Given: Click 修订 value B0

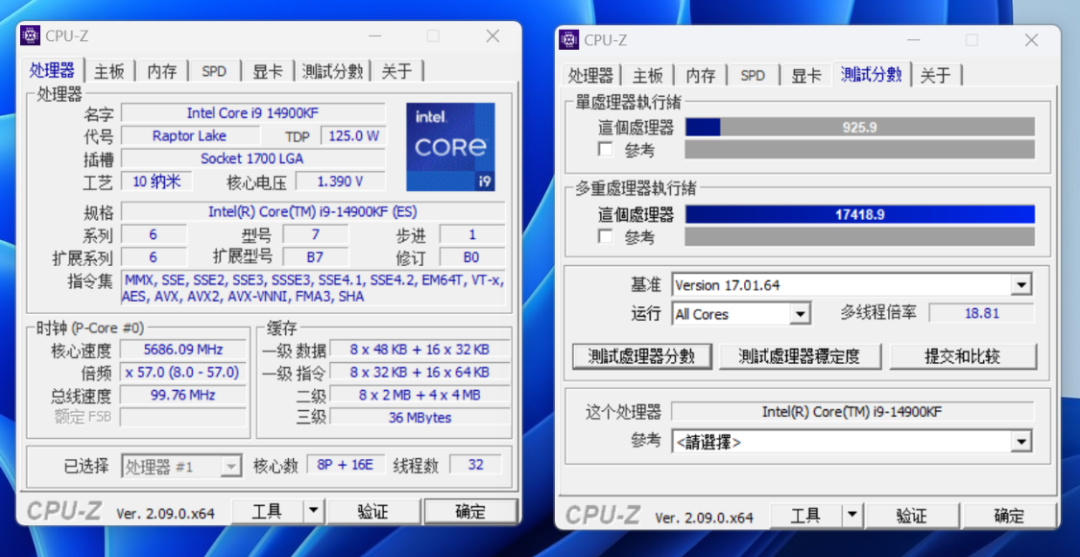Looking at the screenshot, I should click(x=472, y=257).
